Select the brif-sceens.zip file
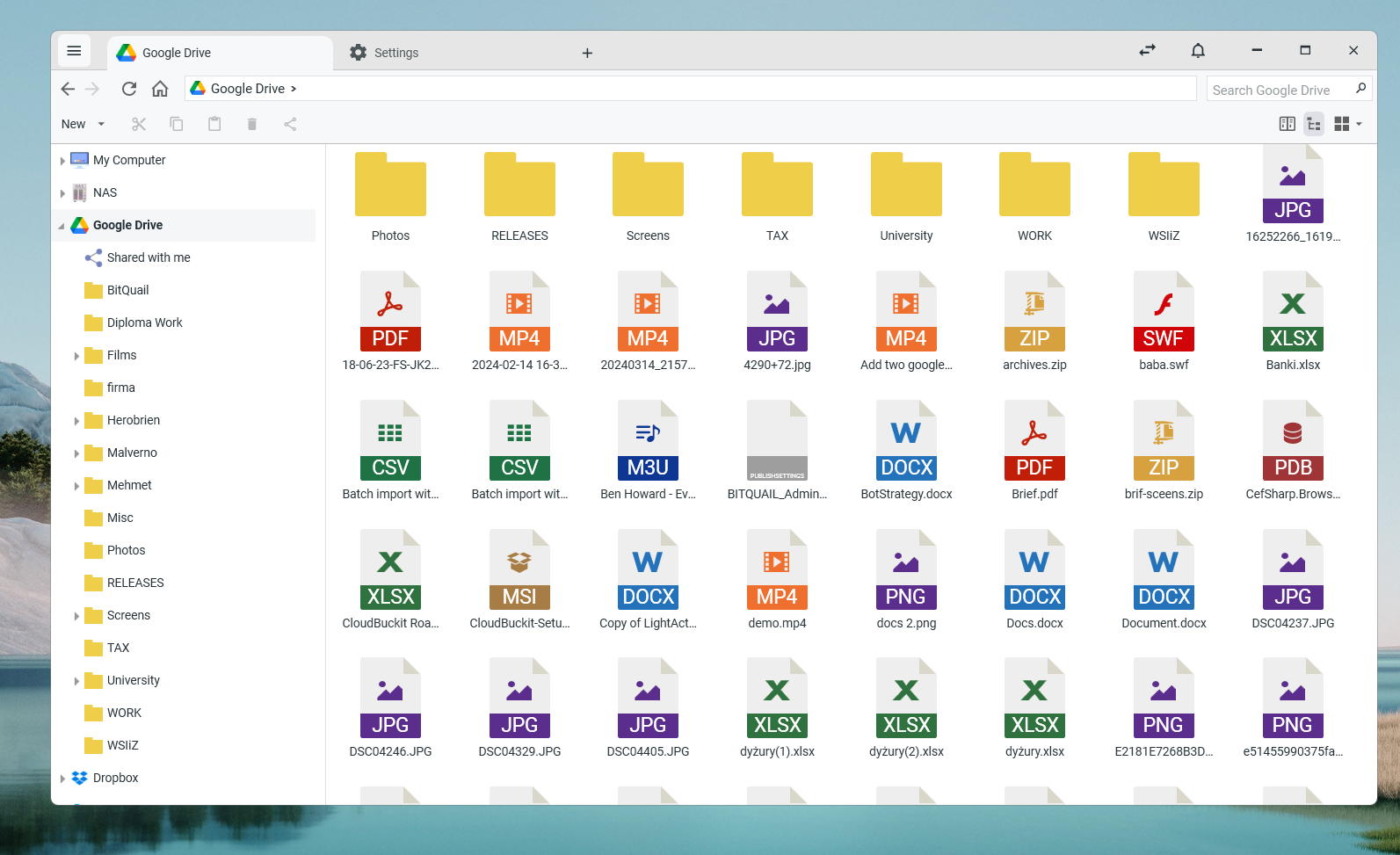Image resolution: width=1400 pixels, height=855 pixels. click(x=1164, y=451)
